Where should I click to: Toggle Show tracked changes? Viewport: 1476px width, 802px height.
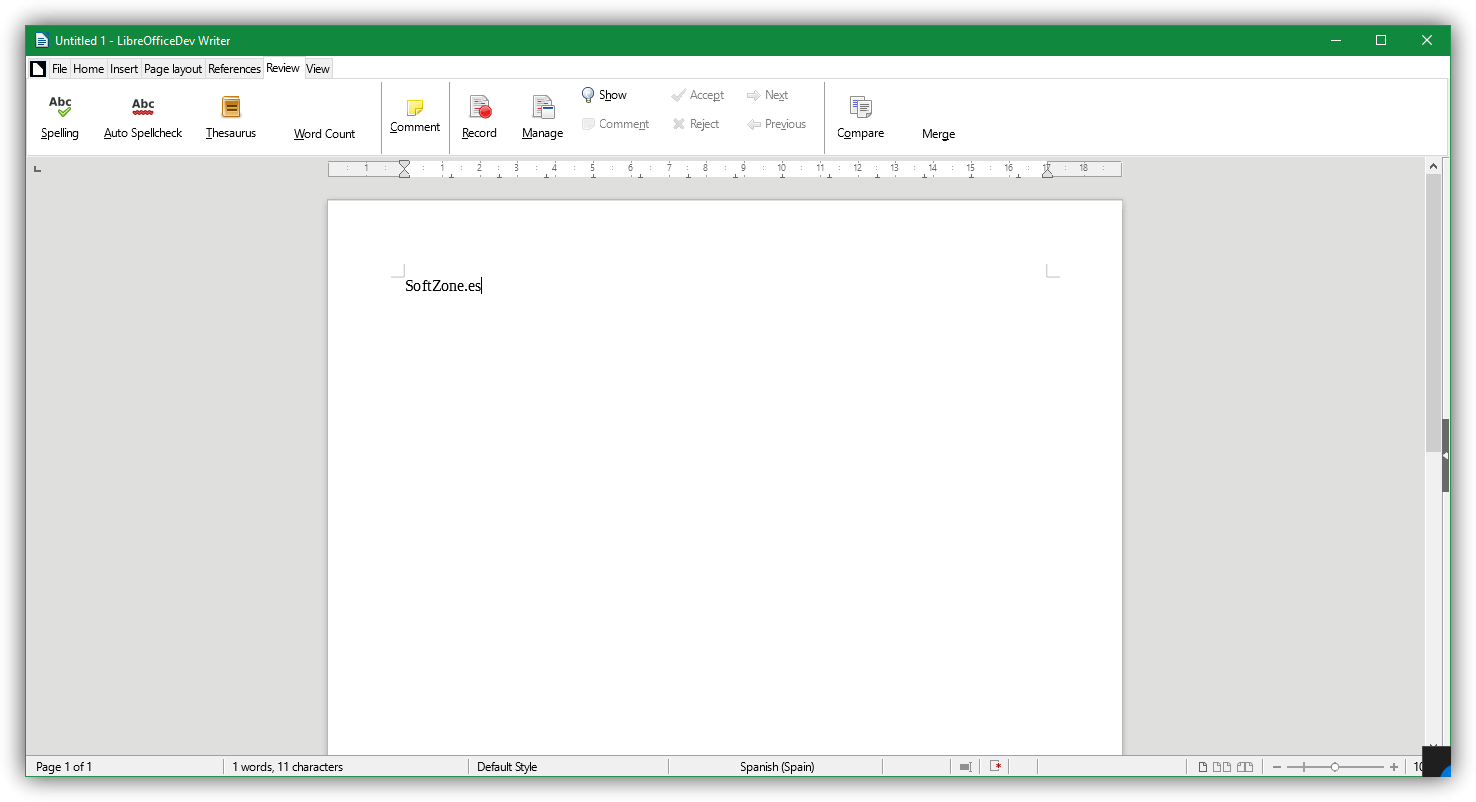click(x=604, y=95)
